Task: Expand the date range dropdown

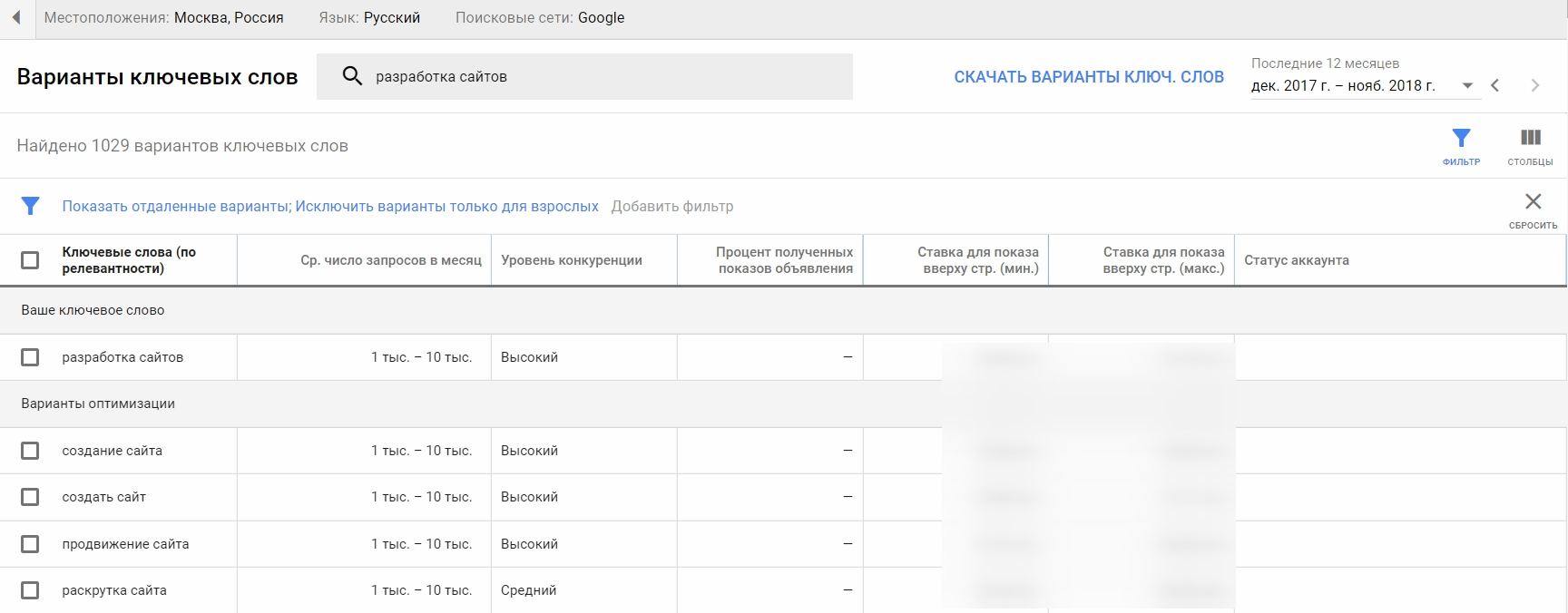Action: pyautogui.click(x=1466, y=86)
